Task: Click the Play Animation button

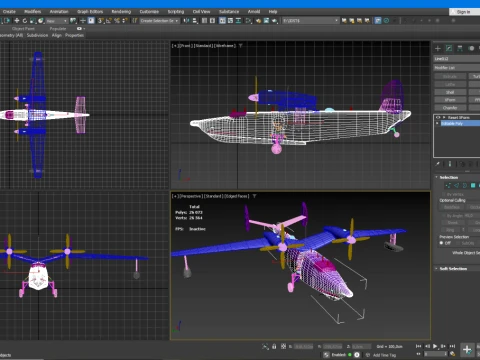Action: coord(435,346)
